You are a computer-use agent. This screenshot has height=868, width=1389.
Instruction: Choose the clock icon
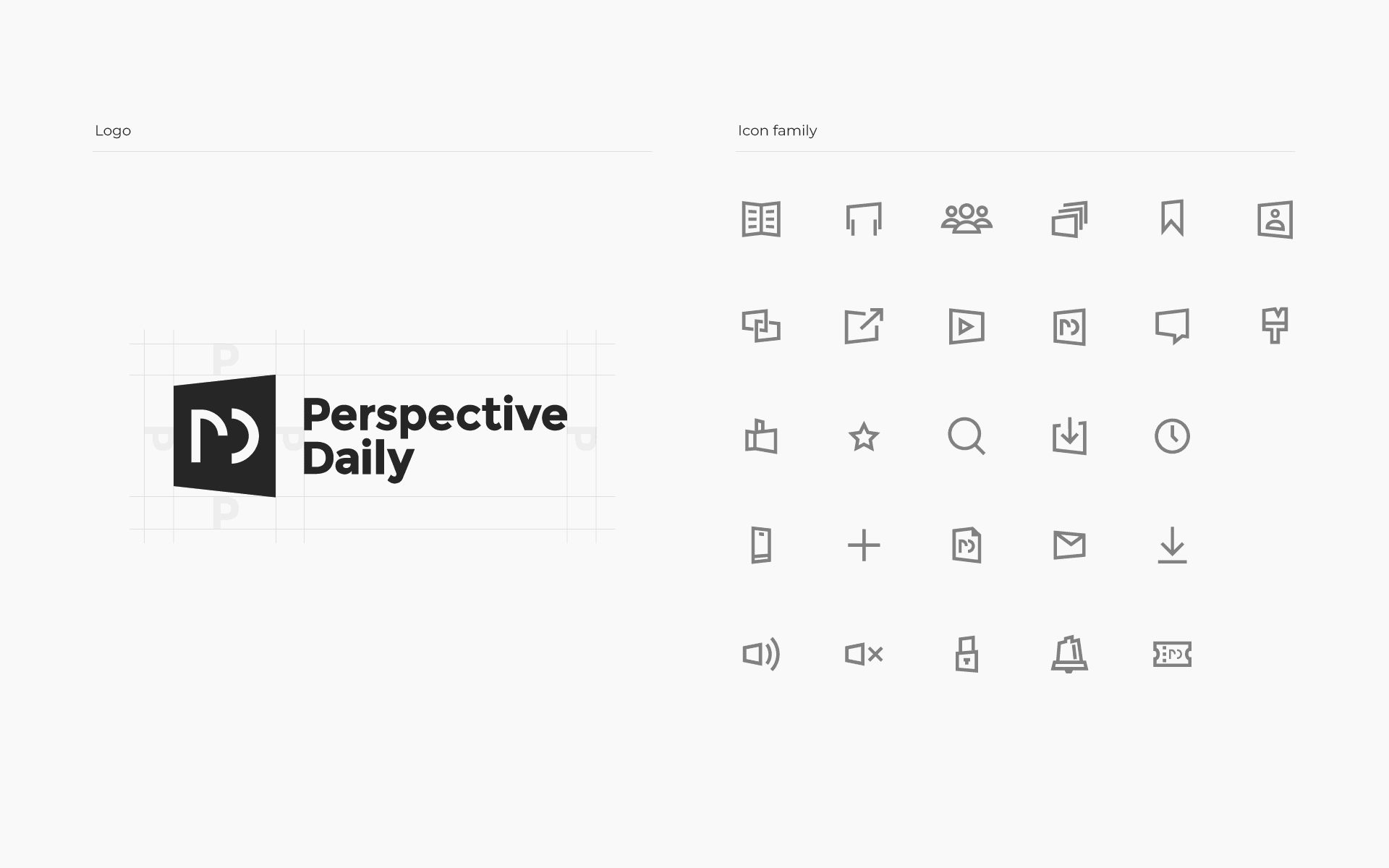pos(1172,436)
